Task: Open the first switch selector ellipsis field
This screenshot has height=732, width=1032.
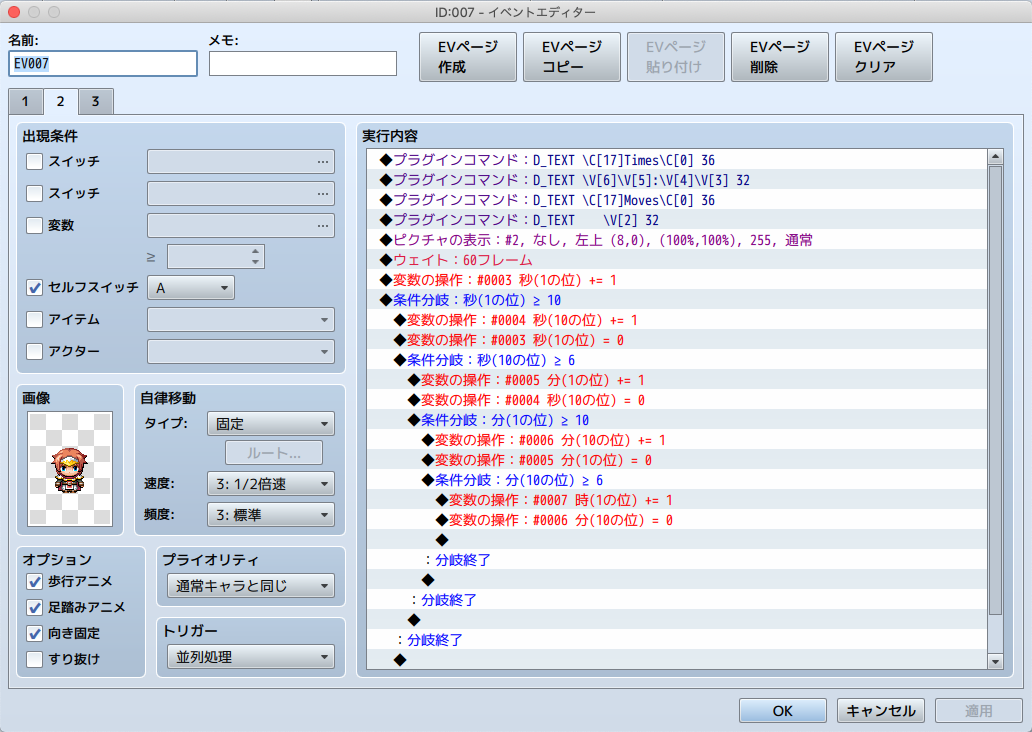Action: tap(241, 161)
